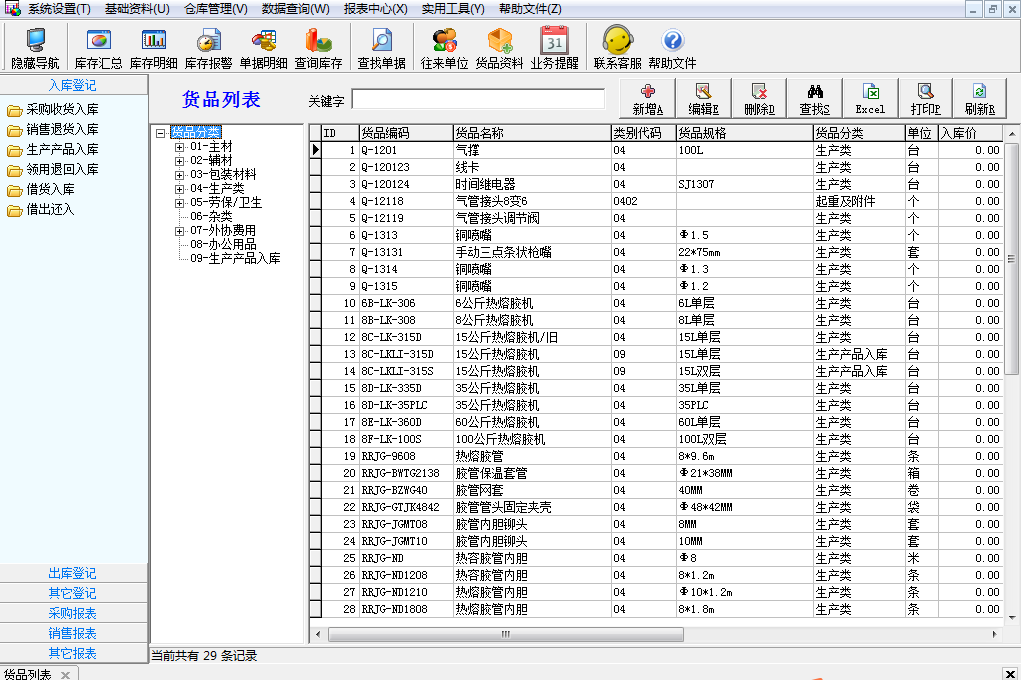Open the 报表中心(X) menu
1021x680 pixels.
point(375,9)
